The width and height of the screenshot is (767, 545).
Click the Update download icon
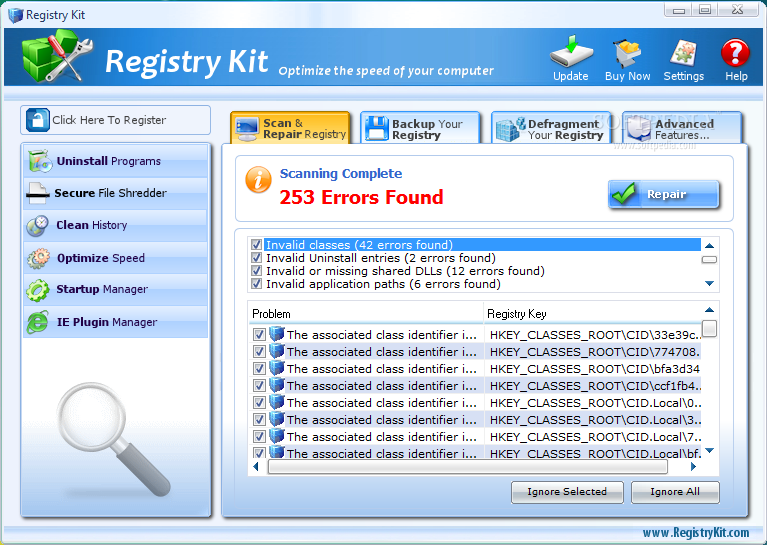click(571, 51)
